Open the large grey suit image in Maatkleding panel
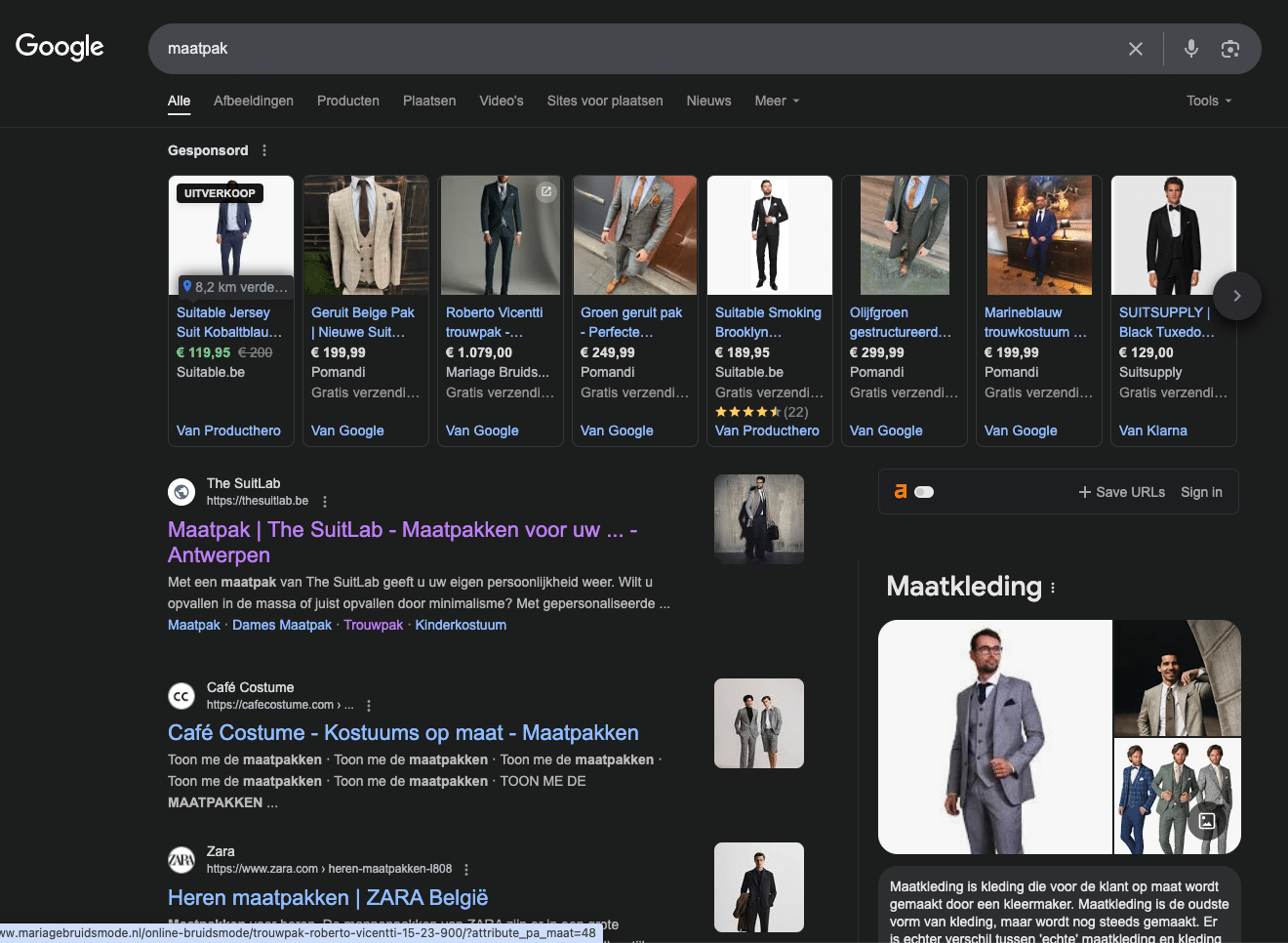The height and width of the screenshot is (943, 1288). [x=995, y=737]
